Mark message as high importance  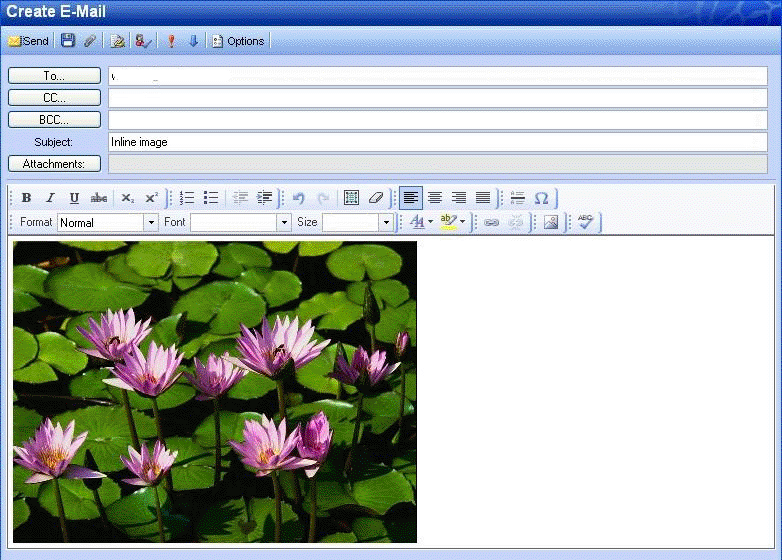[x=171, y=41]
